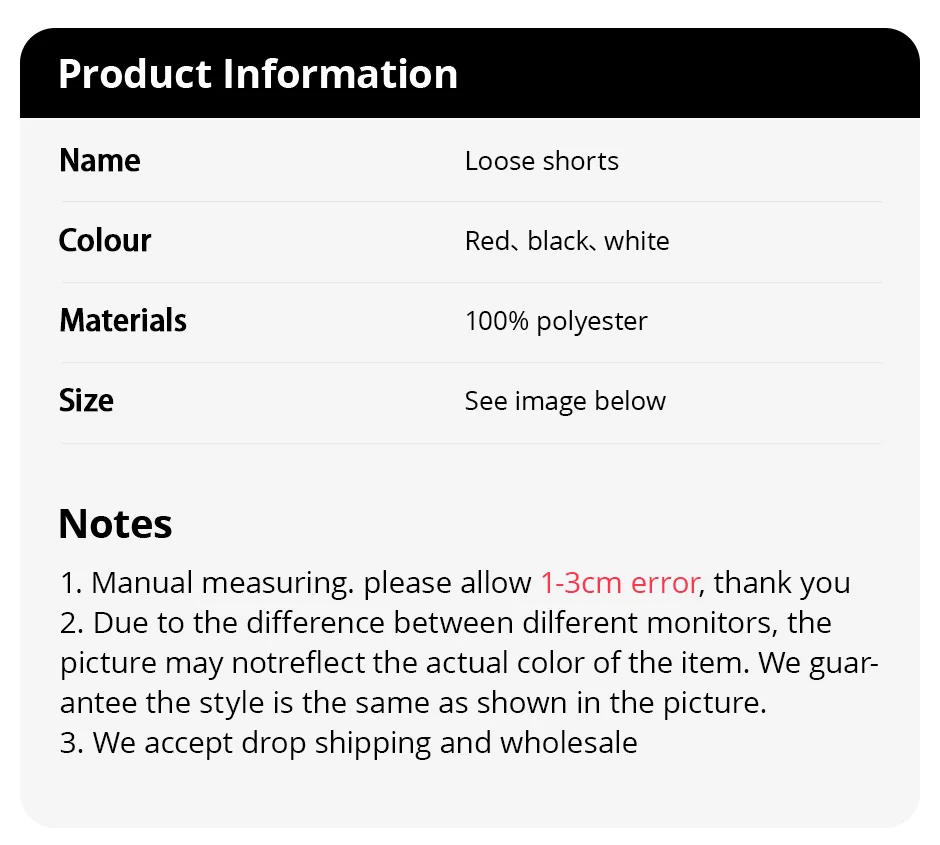
Task: Click the word Red in Colour values
Action: (487, 241)
